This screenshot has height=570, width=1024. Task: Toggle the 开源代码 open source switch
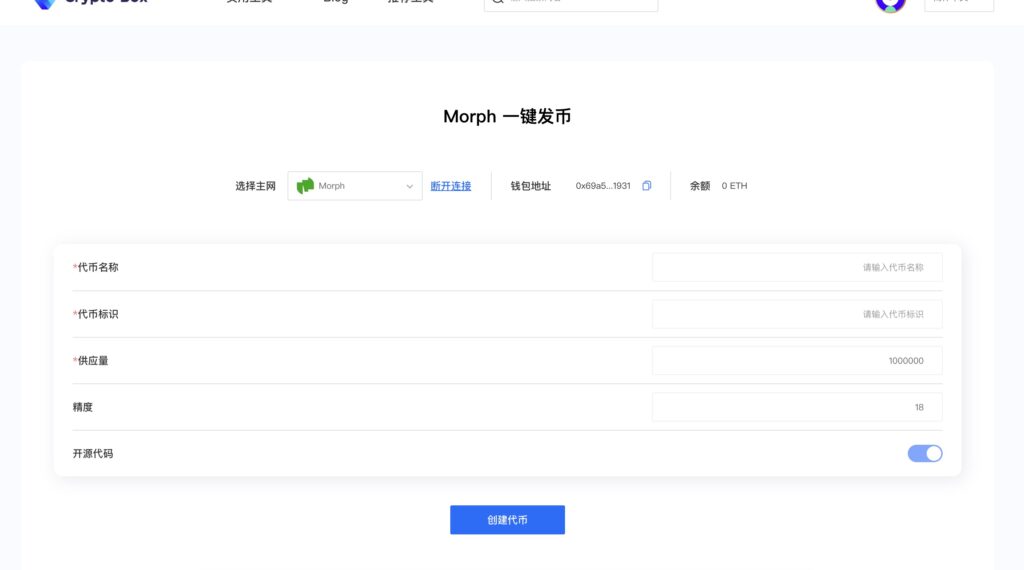(925, 453)
